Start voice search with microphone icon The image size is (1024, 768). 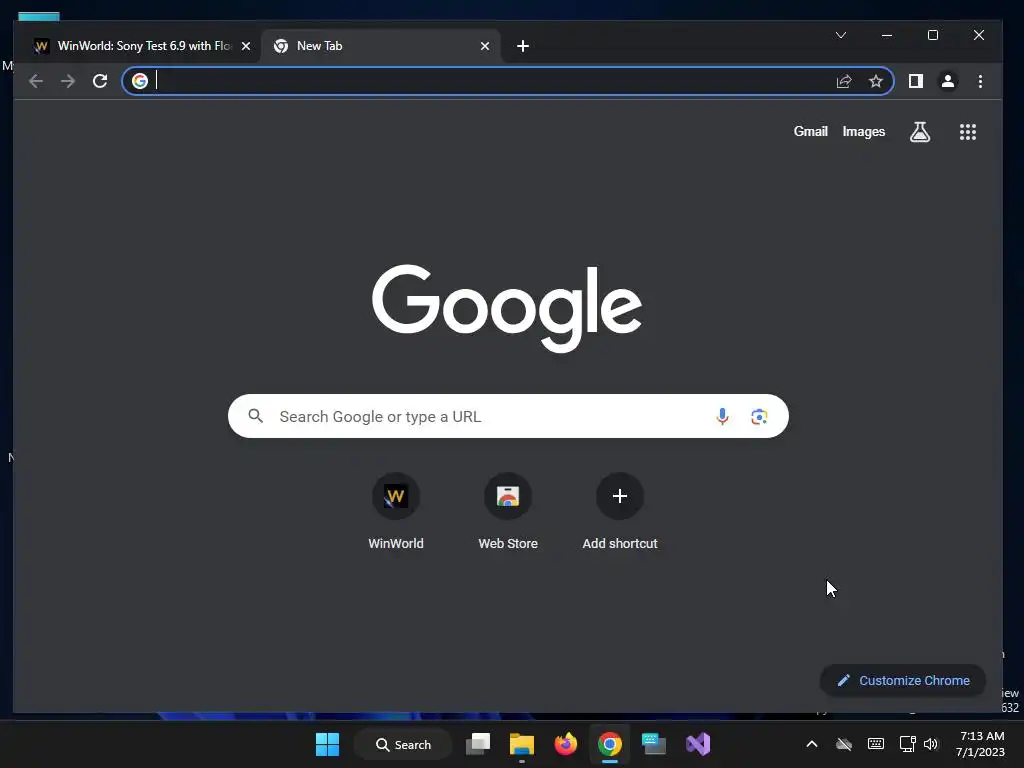point(722,417)
